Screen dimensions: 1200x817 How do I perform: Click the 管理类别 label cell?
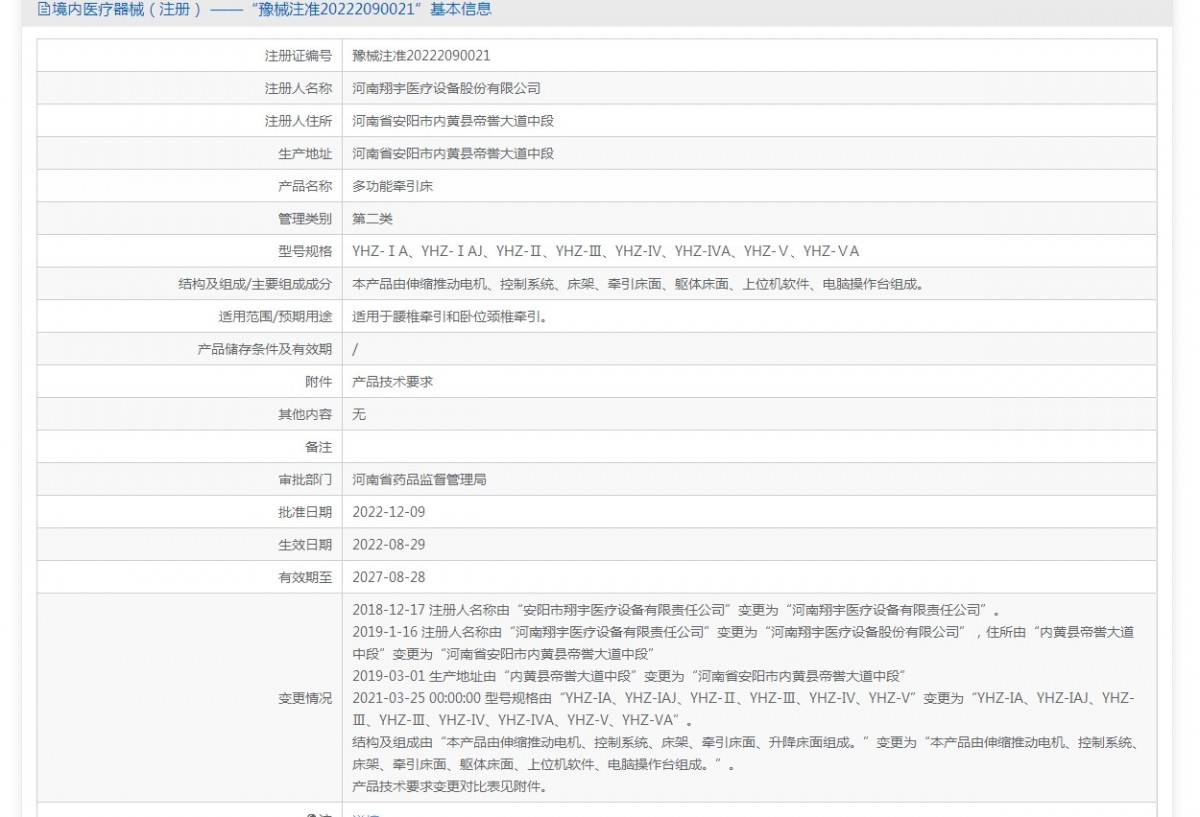190,218
